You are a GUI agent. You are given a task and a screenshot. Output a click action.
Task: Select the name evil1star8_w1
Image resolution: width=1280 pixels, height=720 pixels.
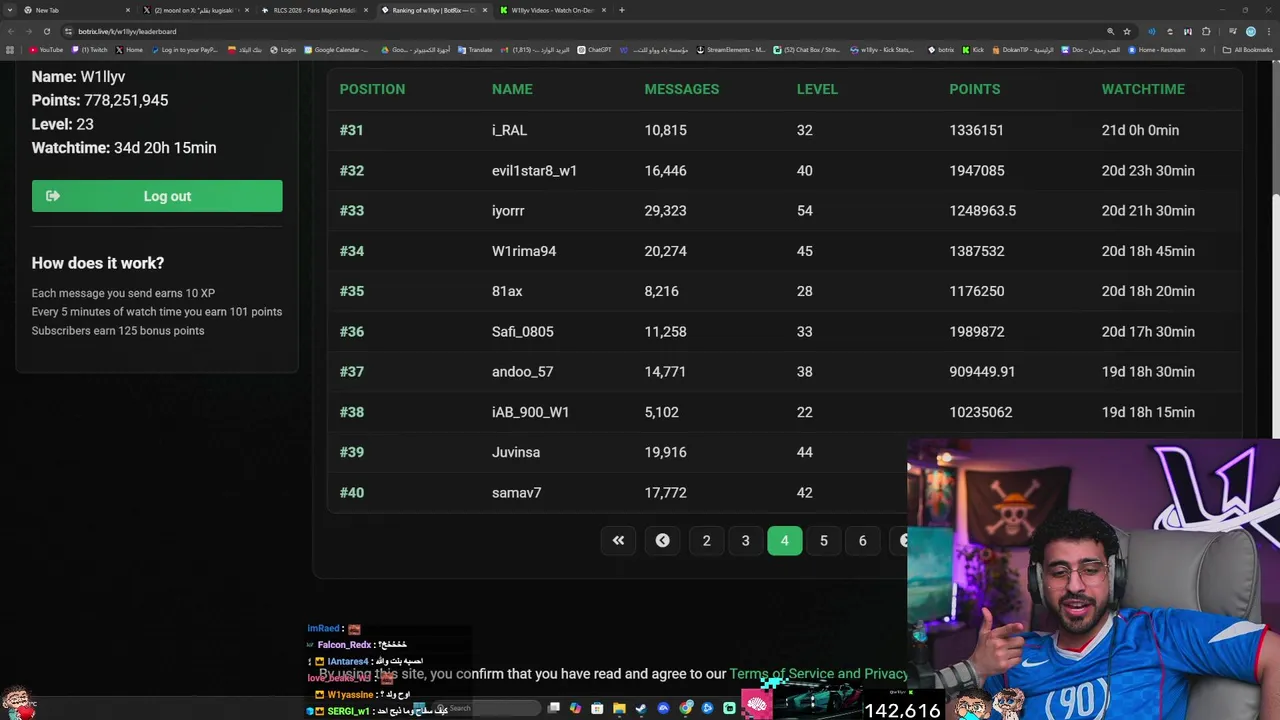(x=534, y=171)
